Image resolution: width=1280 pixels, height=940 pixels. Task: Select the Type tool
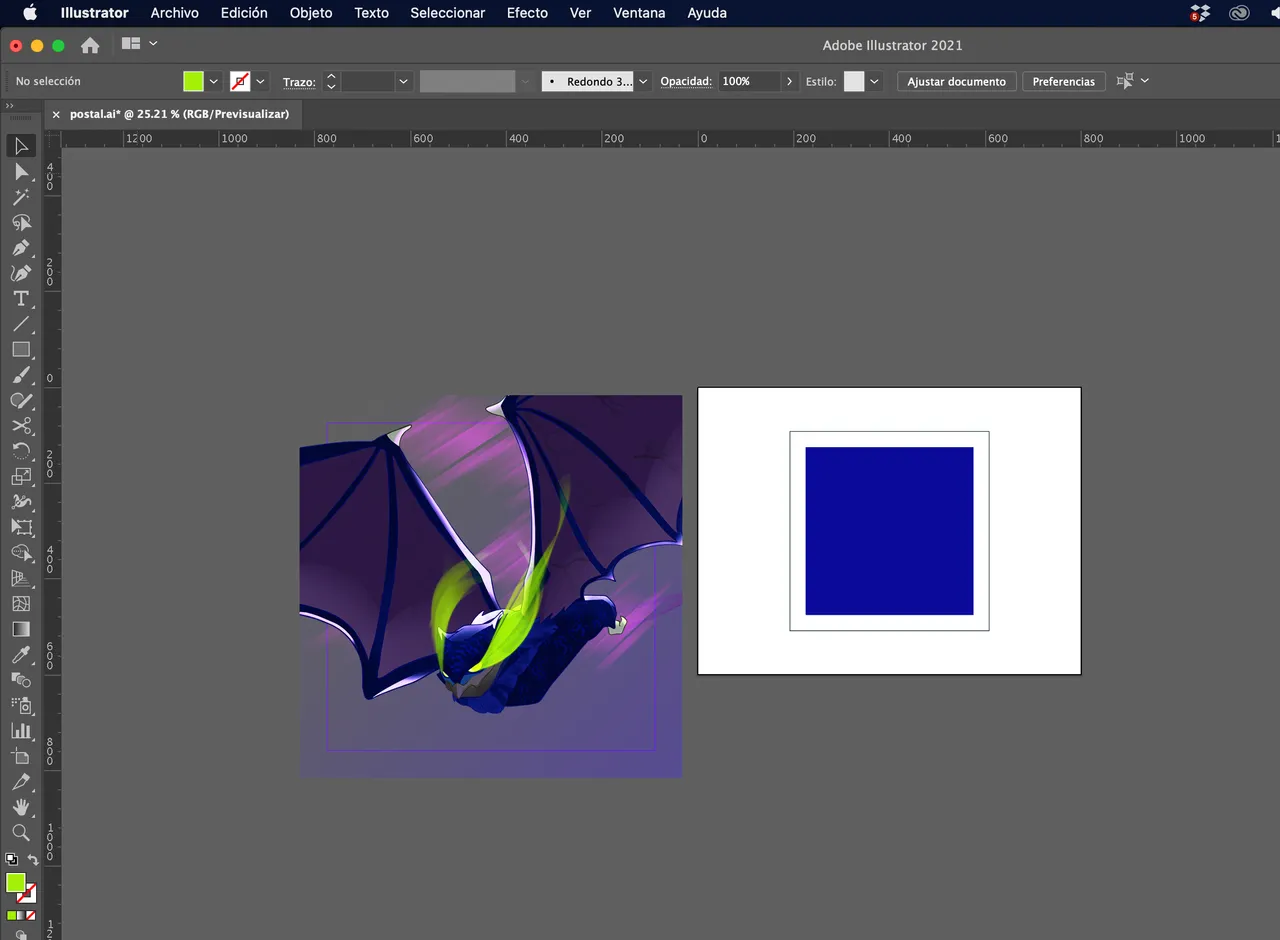click(x=20, y=299)
